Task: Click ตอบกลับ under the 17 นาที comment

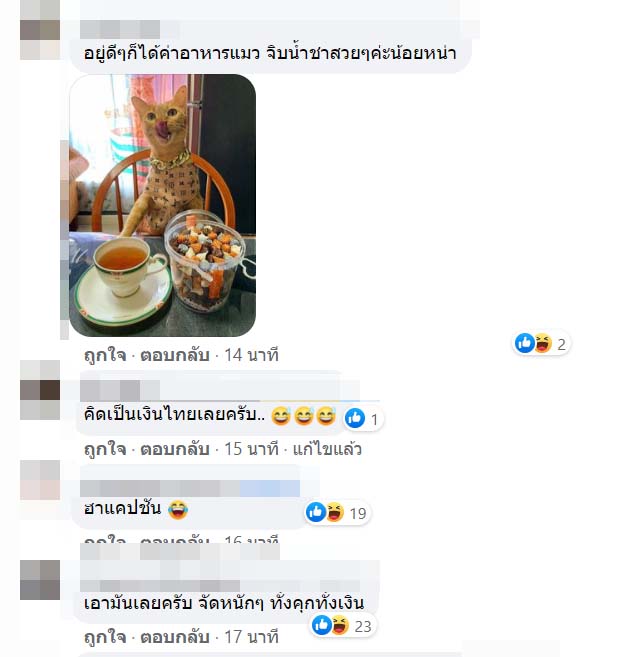Action: (x=175, y=637)
